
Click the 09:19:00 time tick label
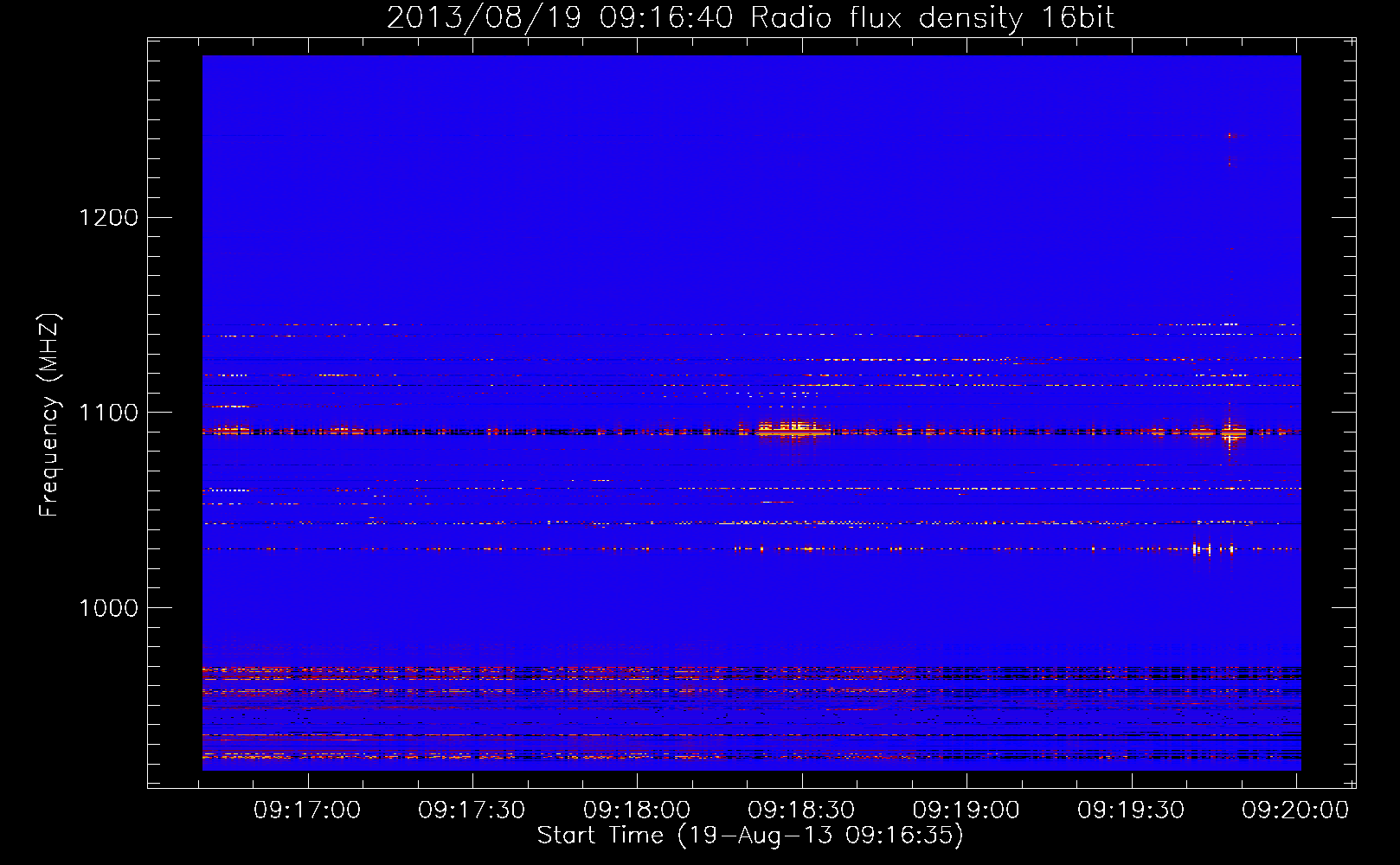coord(967,811)
